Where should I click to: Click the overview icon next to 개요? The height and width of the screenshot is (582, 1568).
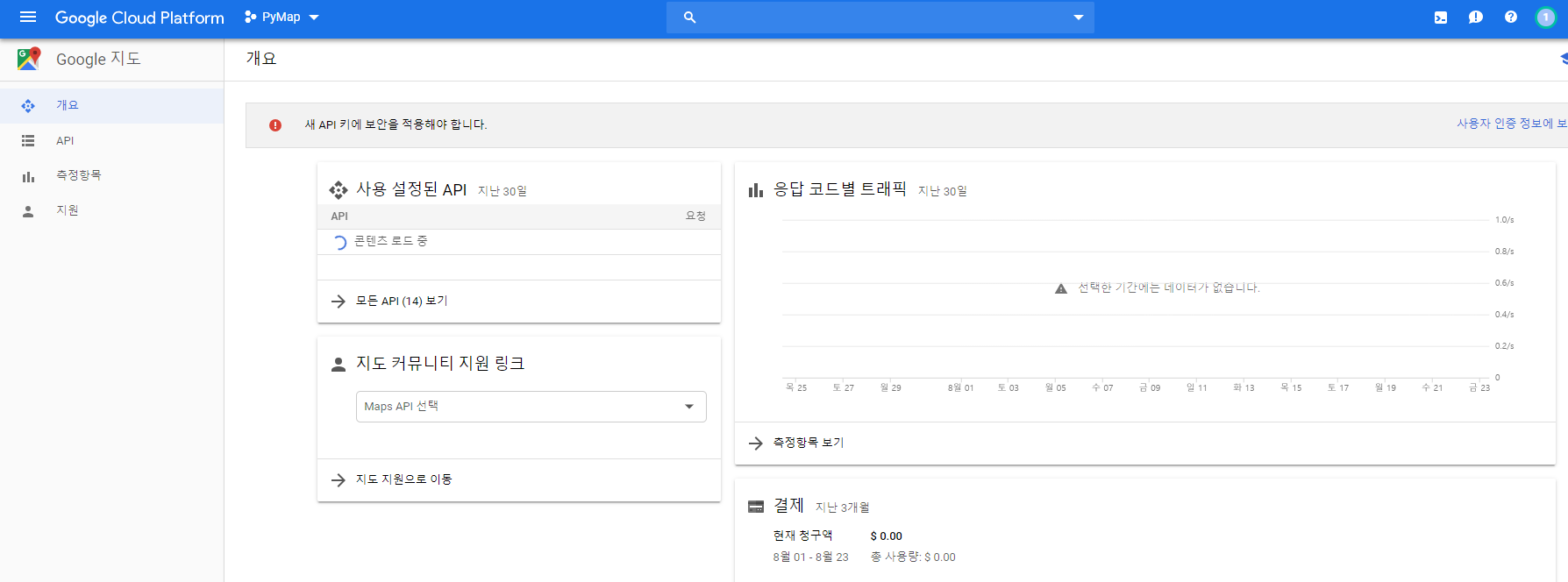pyautogui.click(x=28, y=106)
